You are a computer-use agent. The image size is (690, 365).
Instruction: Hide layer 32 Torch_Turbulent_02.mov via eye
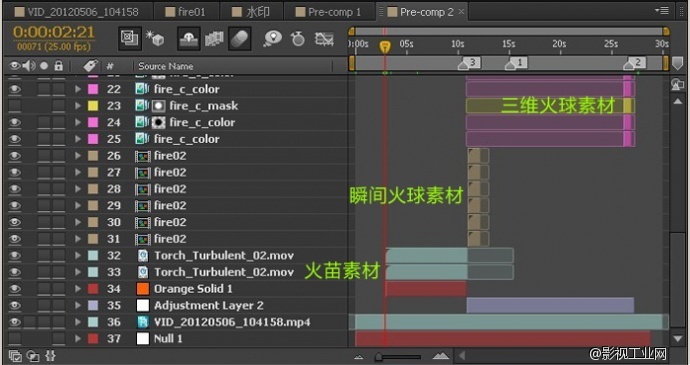click(15, 256)
